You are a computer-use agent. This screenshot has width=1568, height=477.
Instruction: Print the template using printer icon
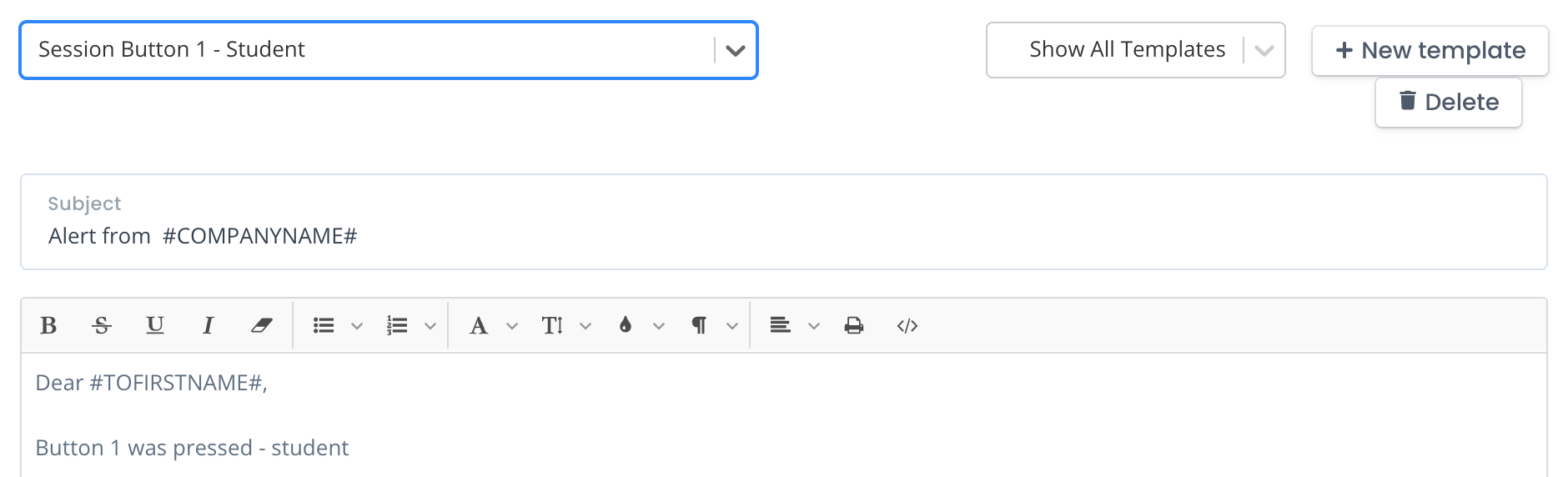[x=854, y=325]
